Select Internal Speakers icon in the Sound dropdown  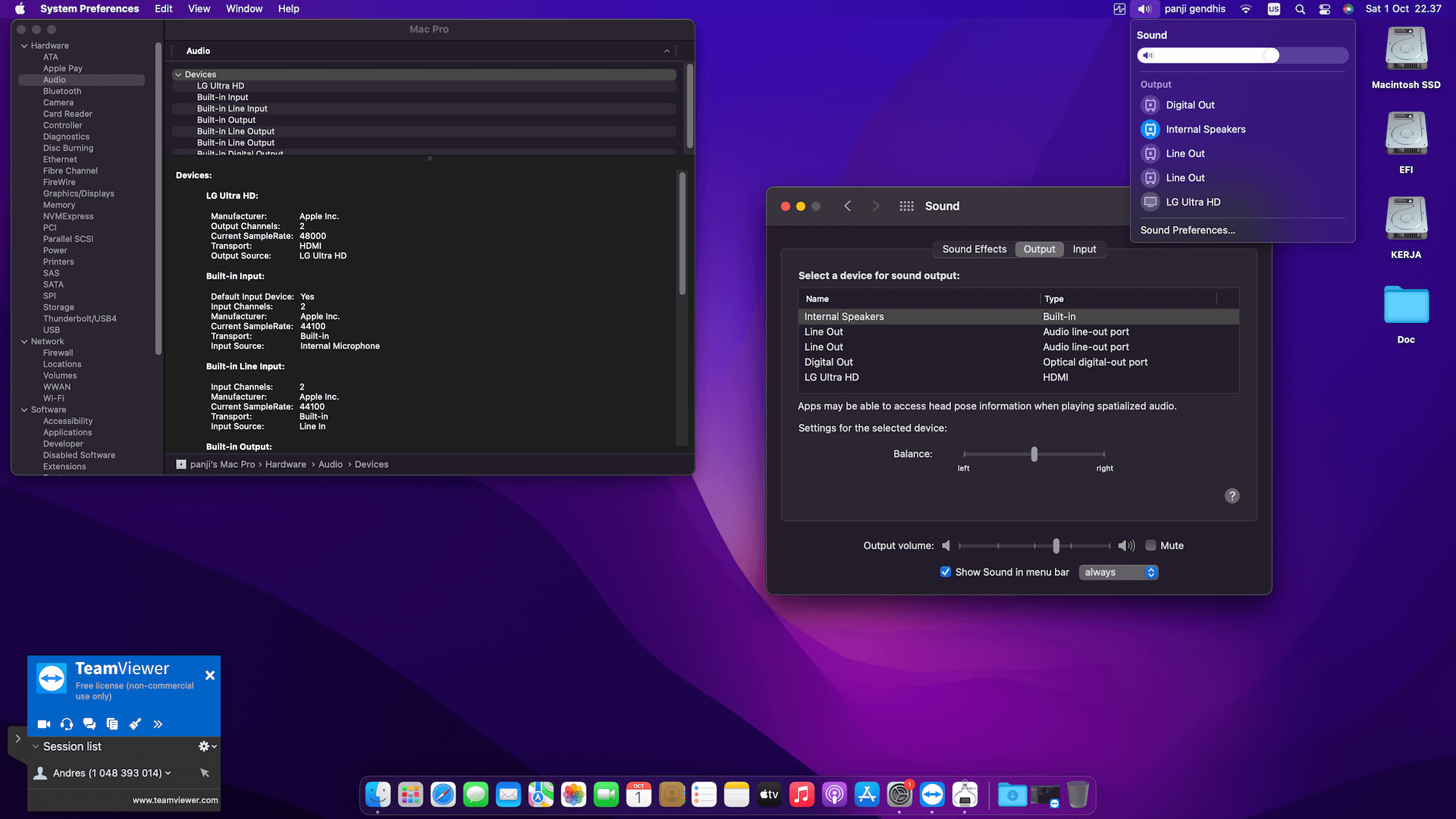click(1150, 129)
